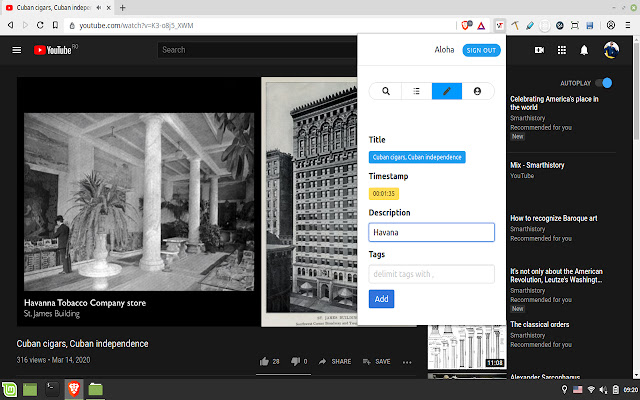Open the more actions ellipsis under video

coord(407,362)
